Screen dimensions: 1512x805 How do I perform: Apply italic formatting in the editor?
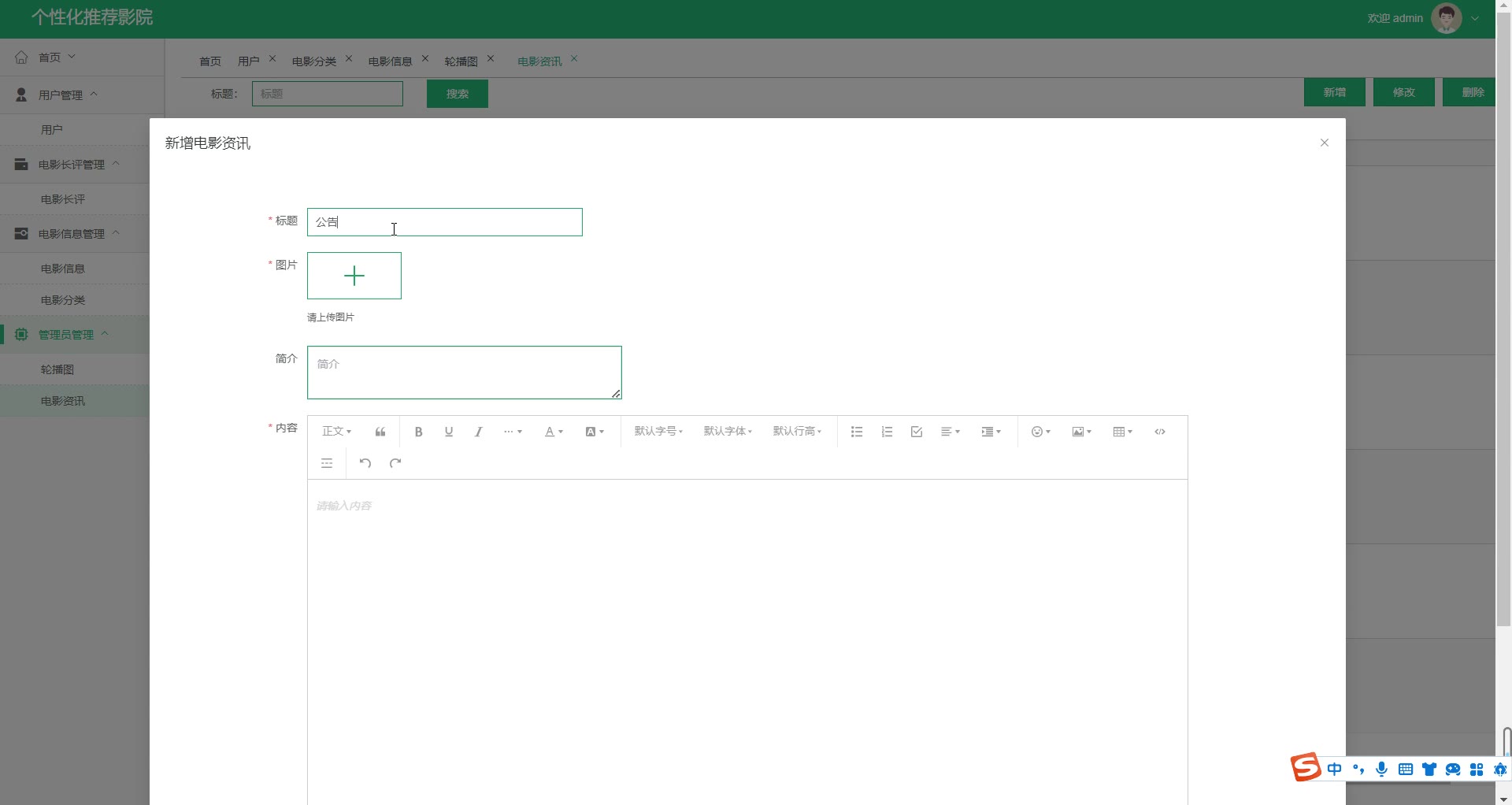click(x=479, y=432)
